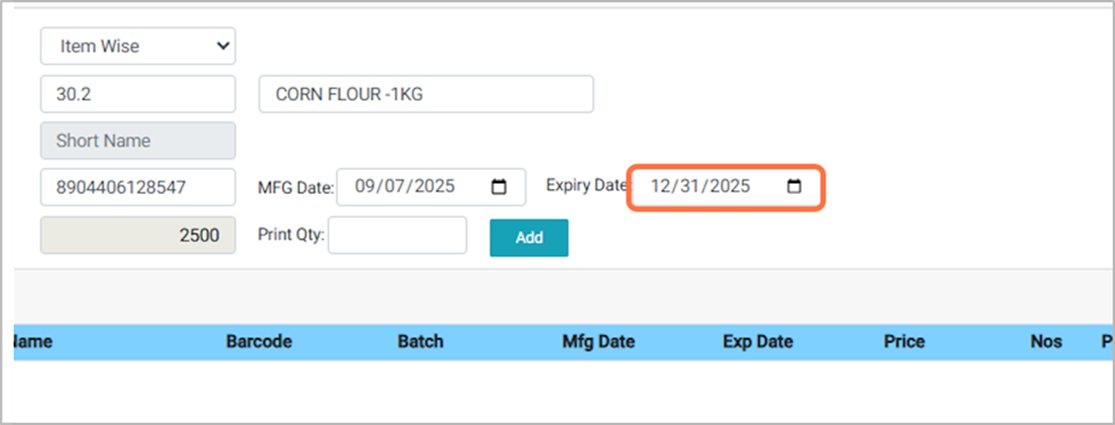1115x425 pixels.
Task: Click the Exp Date column header
Action: pyautogui.click(x=757, y=342)
